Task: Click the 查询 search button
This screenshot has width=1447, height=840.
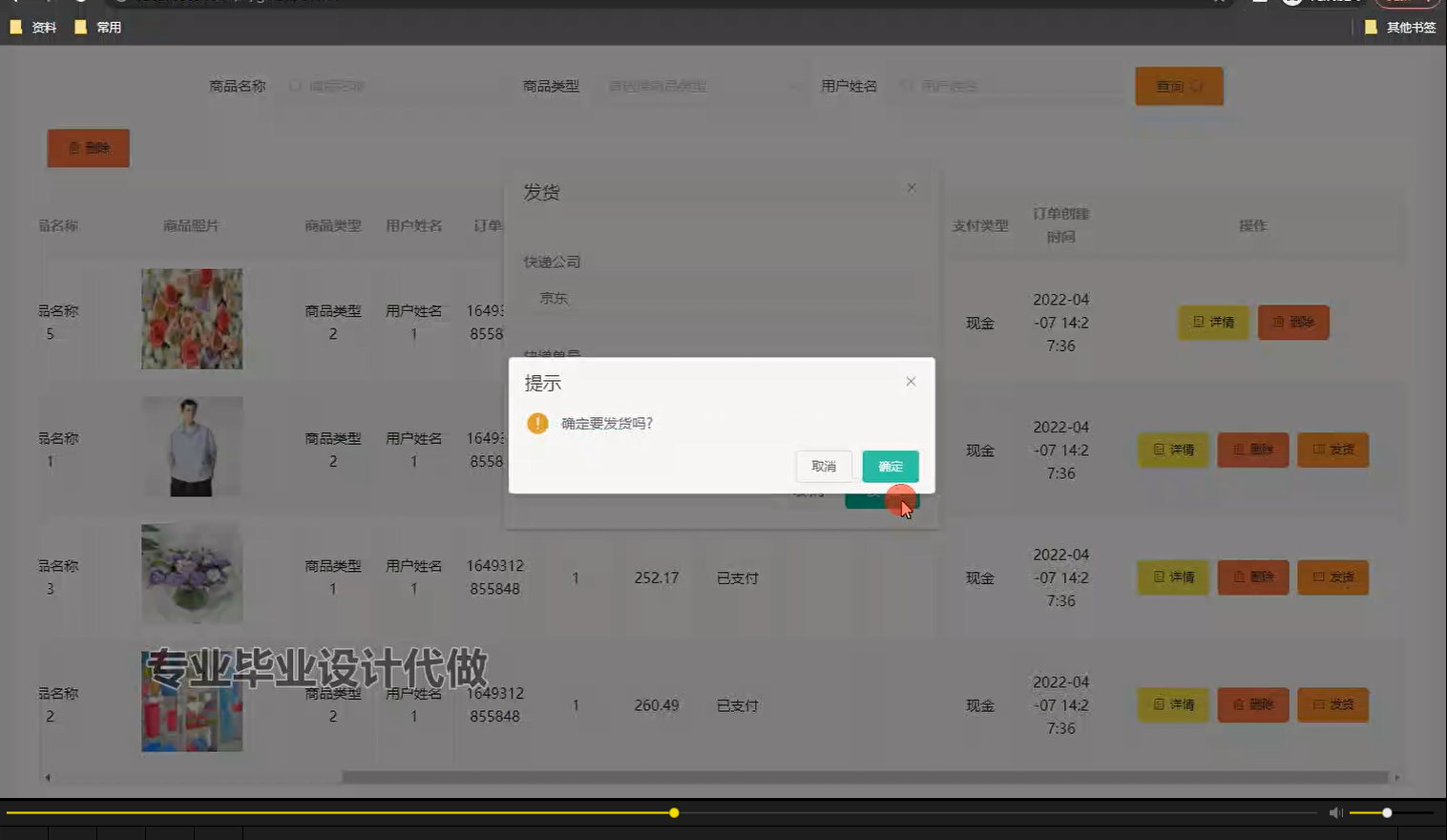Action: 1179,86
